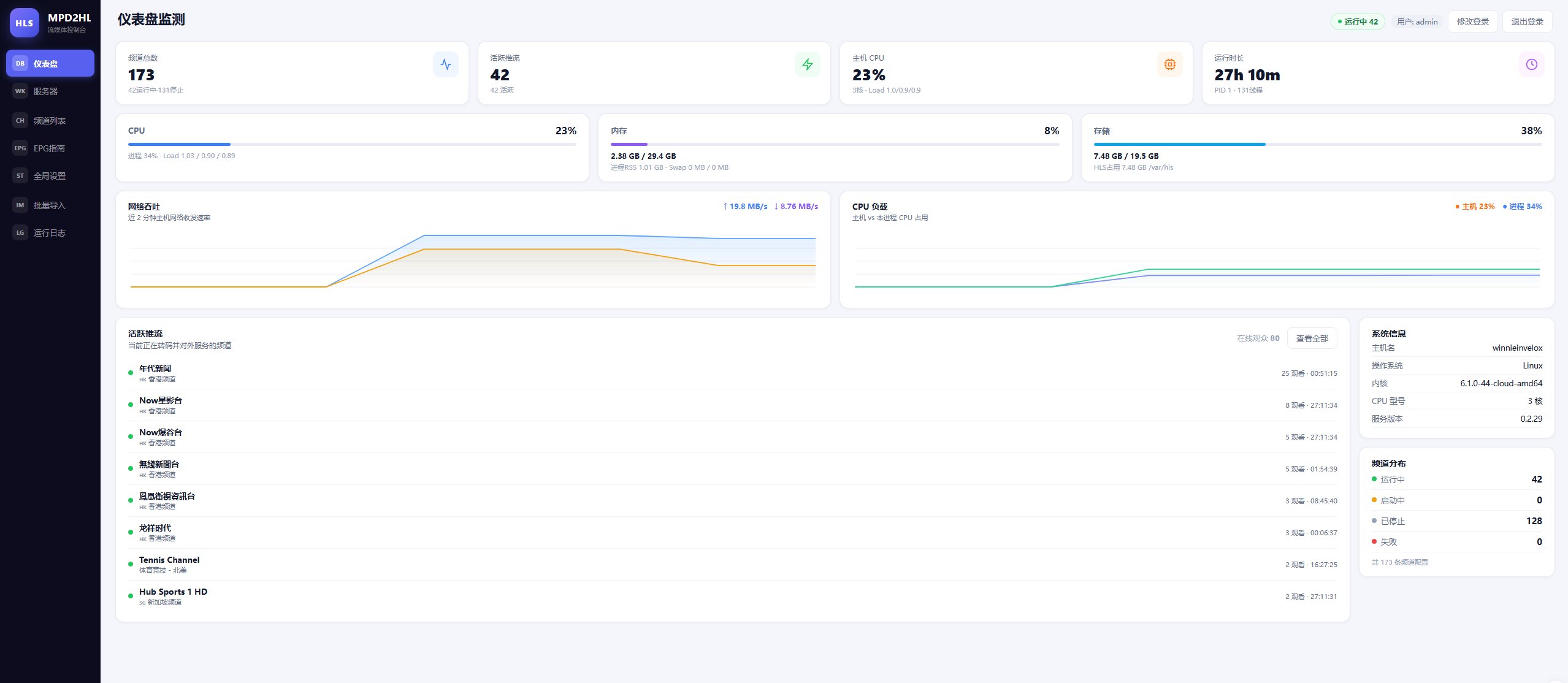Click 查看全部 in active streams
The image size is (1568, 683).
coord(1312,338)
